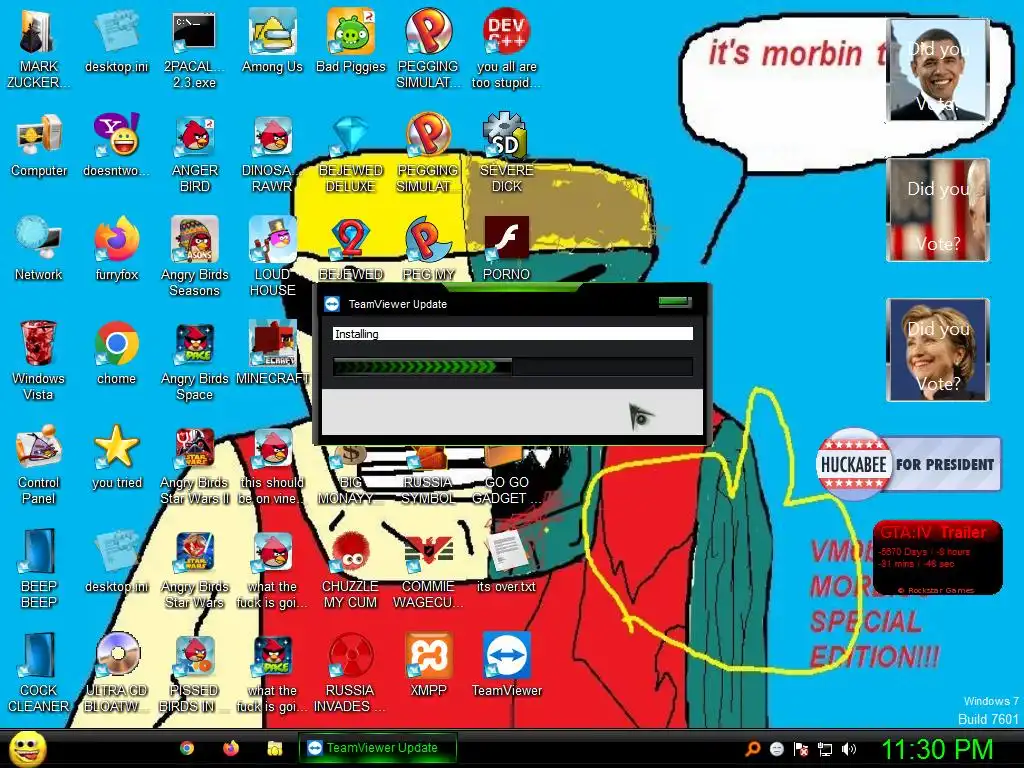Click the magnifier tray icon
The image size is (1024, 768).
tap(752, 749)
